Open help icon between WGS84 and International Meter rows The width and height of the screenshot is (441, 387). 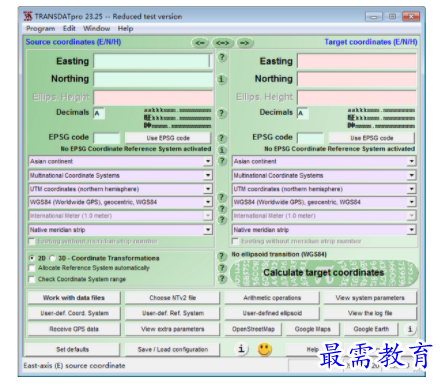222,209
